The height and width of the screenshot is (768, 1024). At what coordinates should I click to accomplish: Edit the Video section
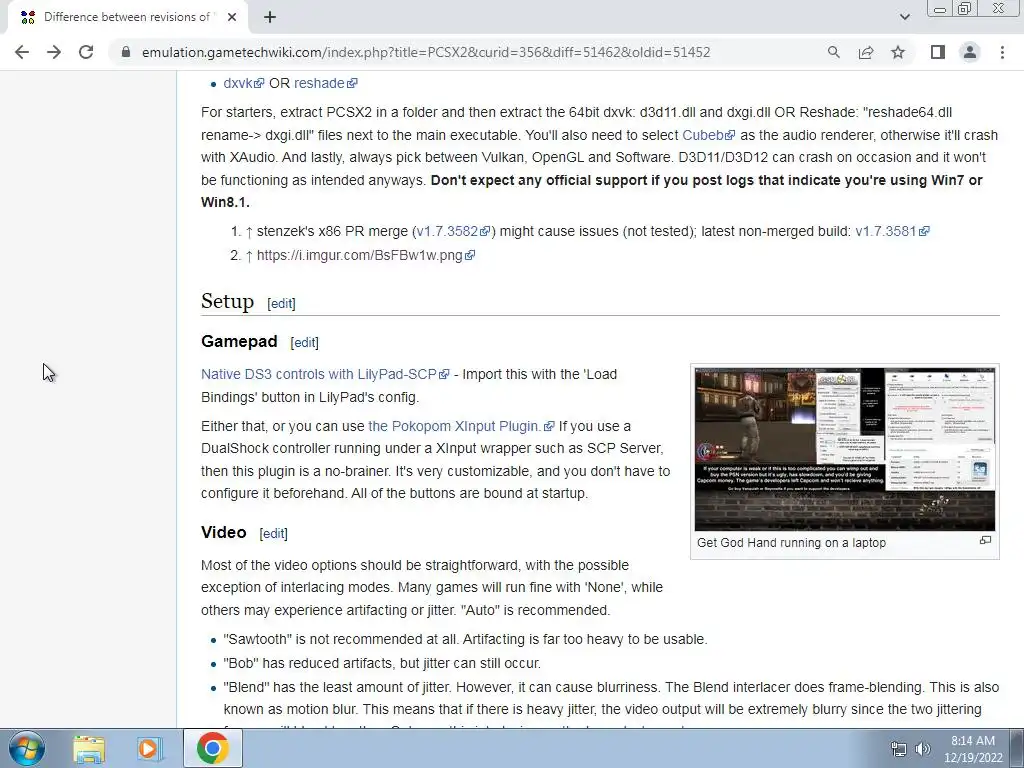[273, 534]
